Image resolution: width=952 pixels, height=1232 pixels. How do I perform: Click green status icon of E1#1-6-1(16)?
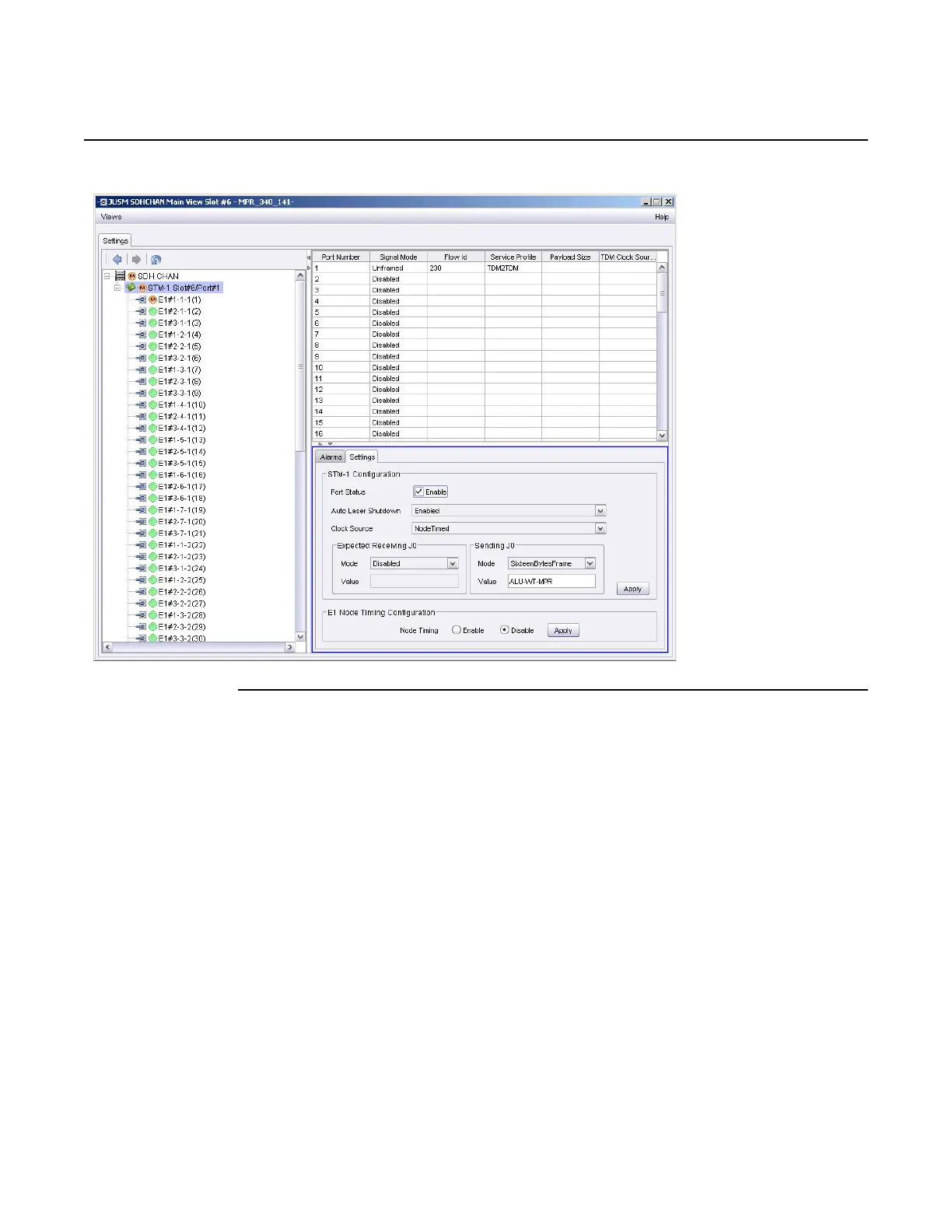(x=153, y=474)
